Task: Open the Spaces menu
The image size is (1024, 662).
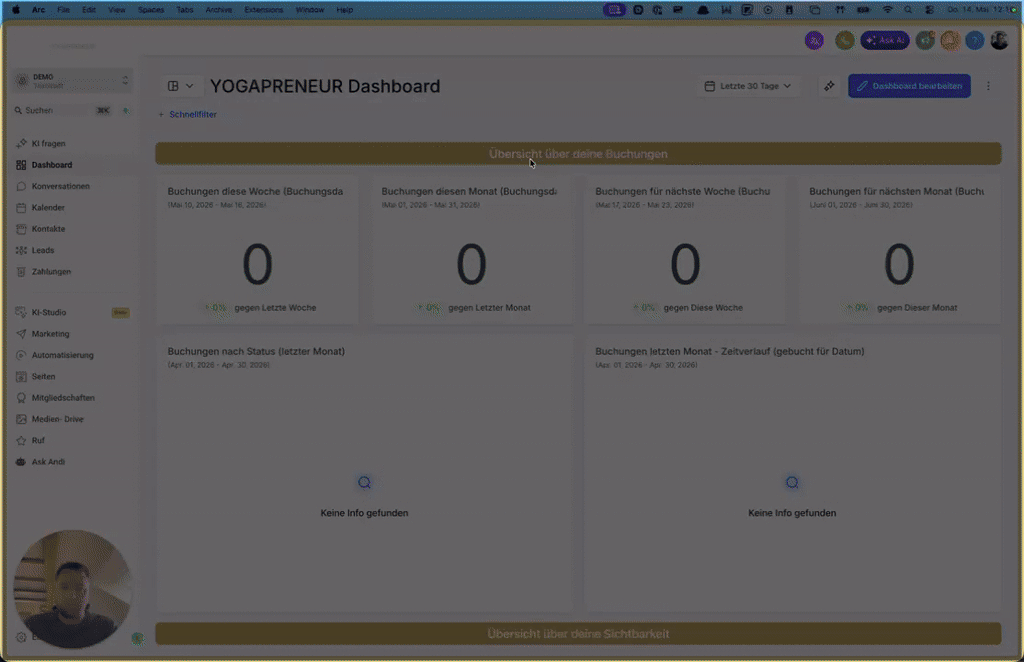Action: pyautogui.click(x=151, y=10)
